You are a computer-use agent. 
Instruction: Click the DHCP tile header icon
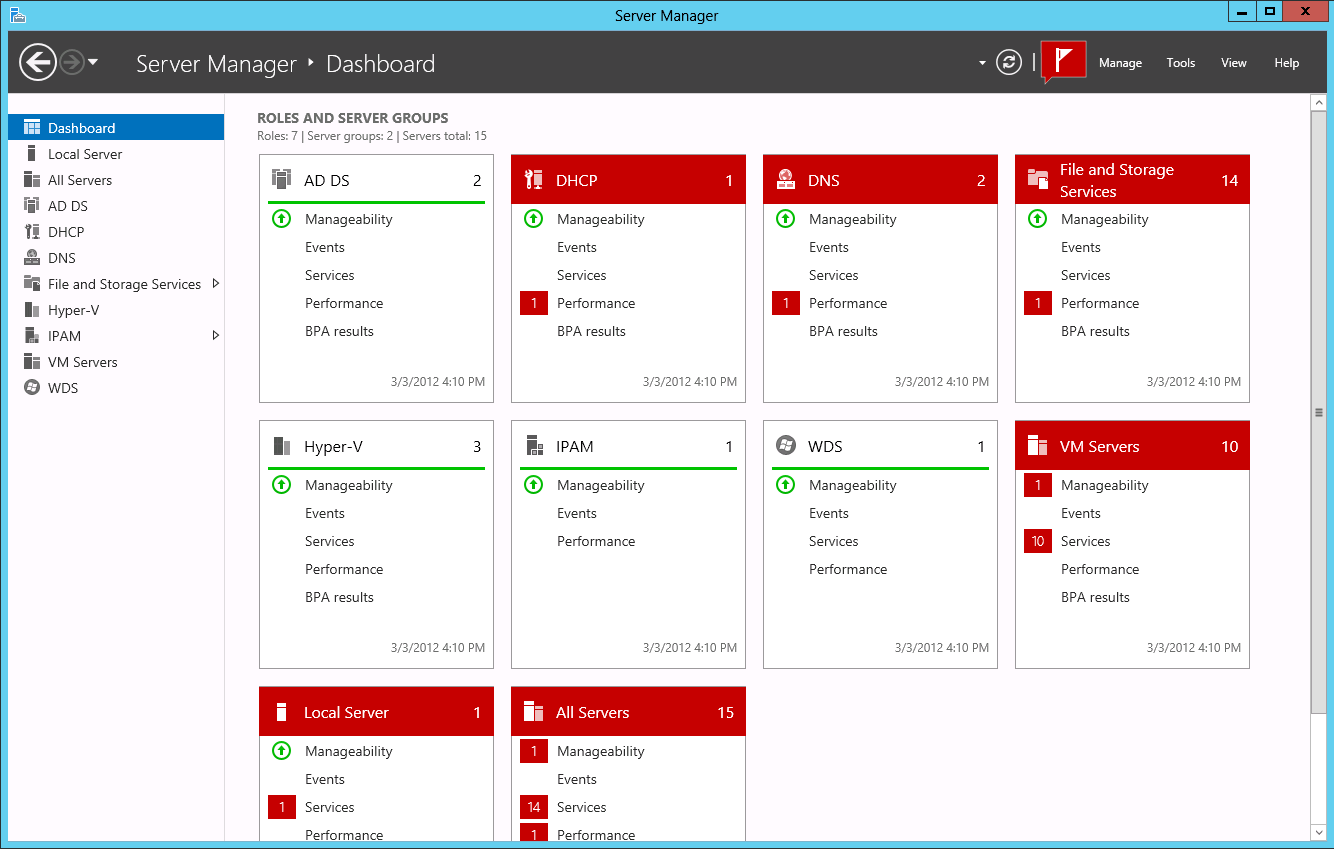coord(533,180)
